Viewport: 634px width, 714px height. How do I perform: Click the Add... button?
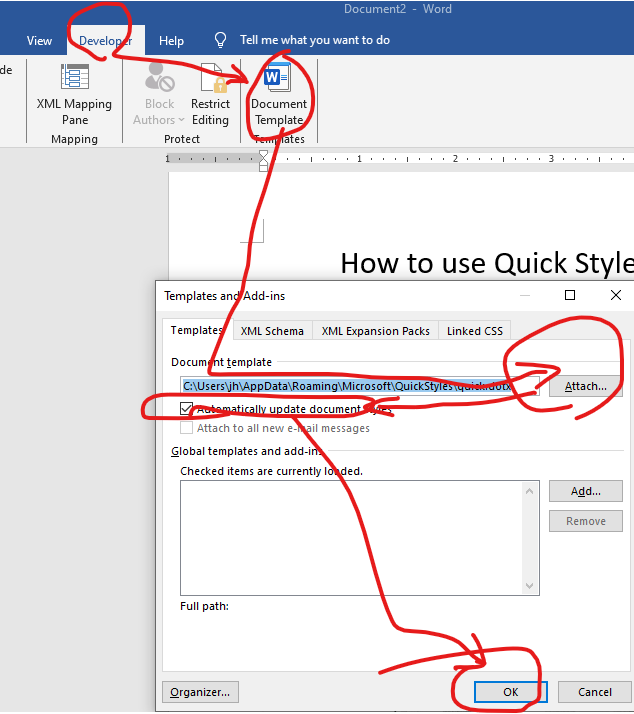pyautogui.click(x=586, y=491)
